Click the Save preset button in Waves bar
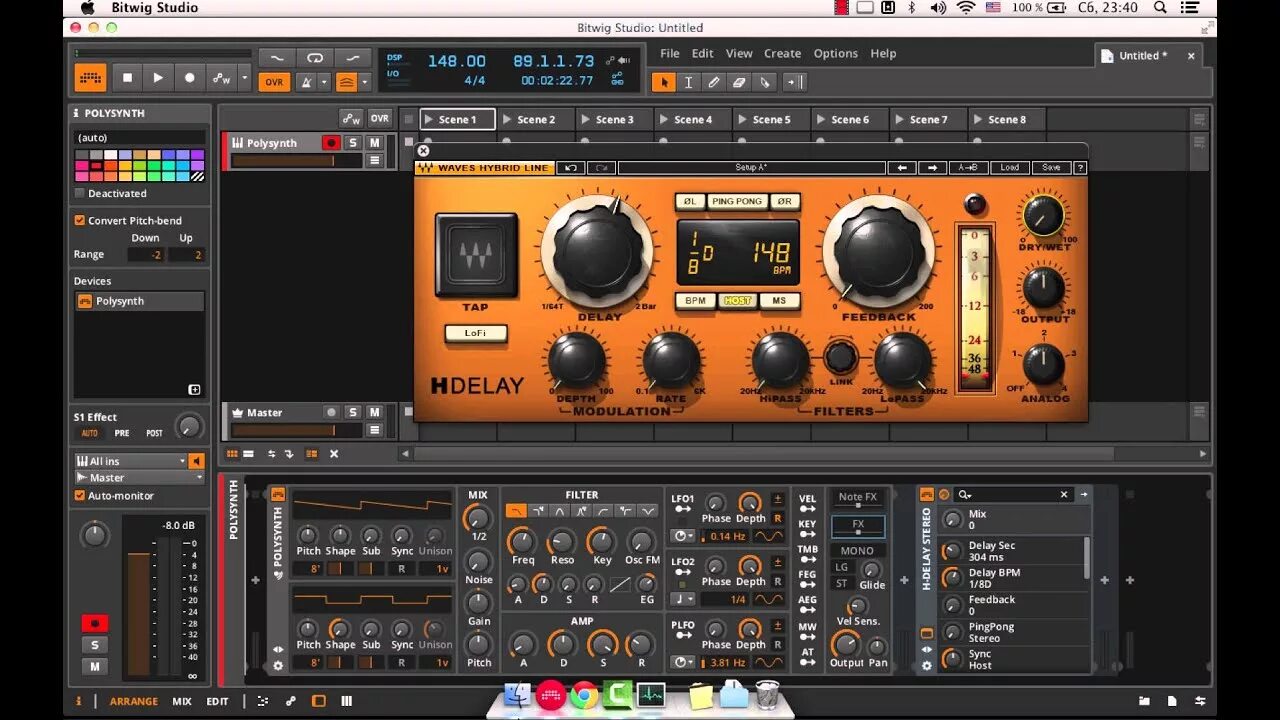Image resolution: width=1280 pixels, height=720 pixels. [x=1051, y=168]
